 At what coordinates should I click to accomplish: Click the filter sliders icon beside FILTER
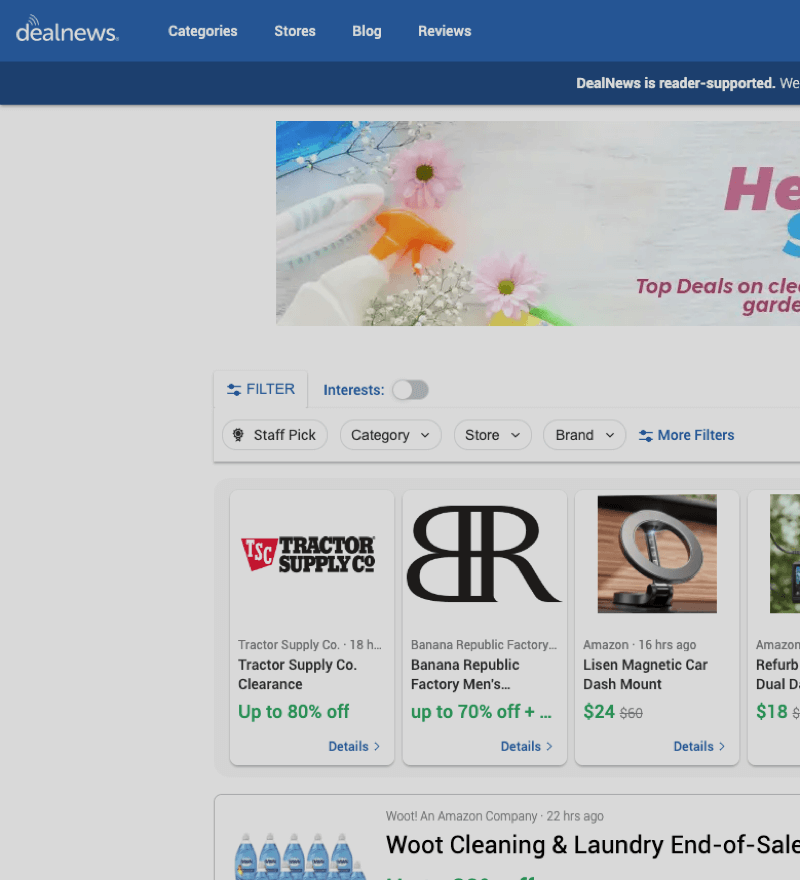(x=234, y=390)
